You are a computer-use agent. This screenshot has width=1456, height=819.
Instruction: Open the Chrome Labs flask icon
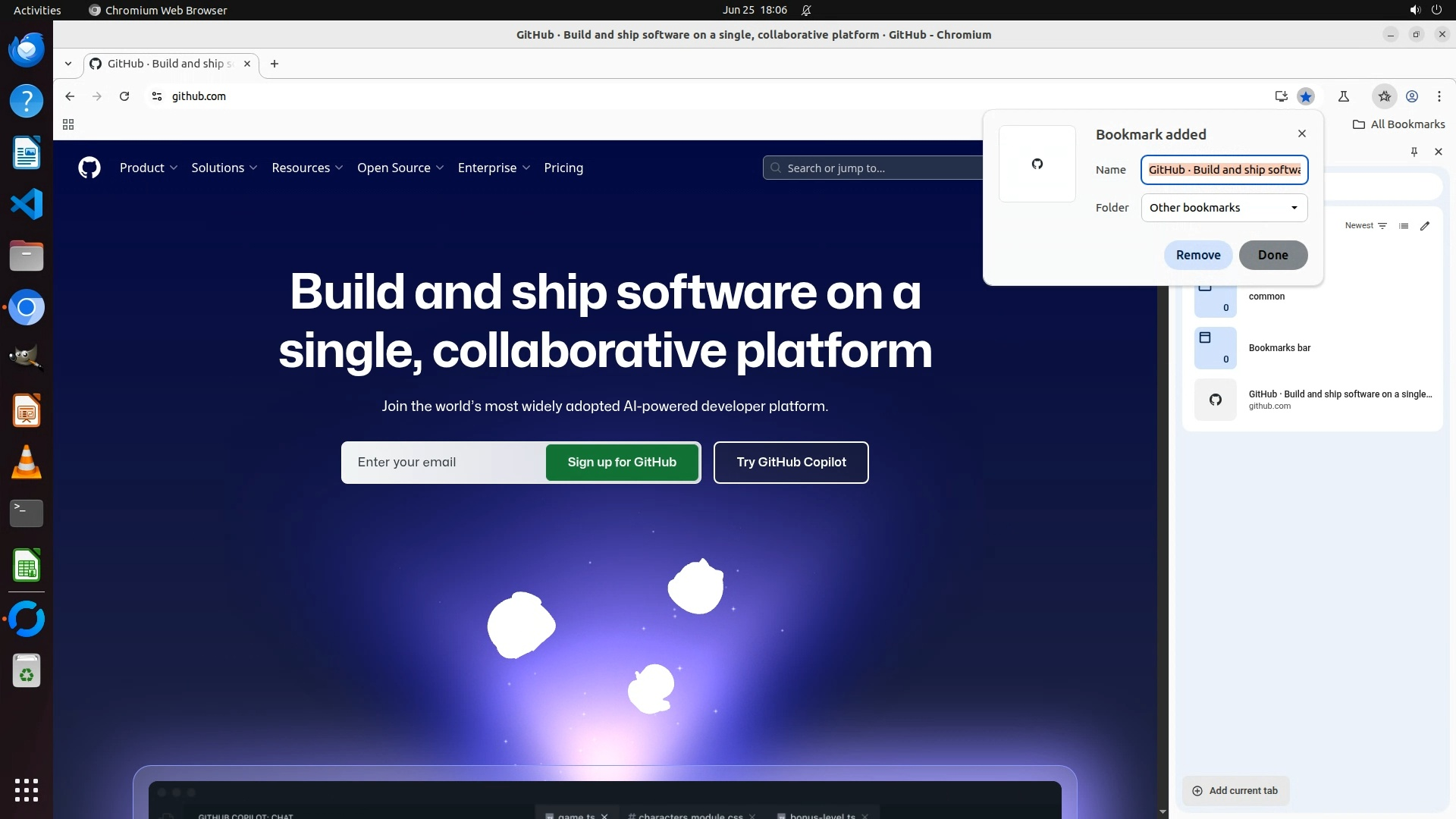point(1343,96)
